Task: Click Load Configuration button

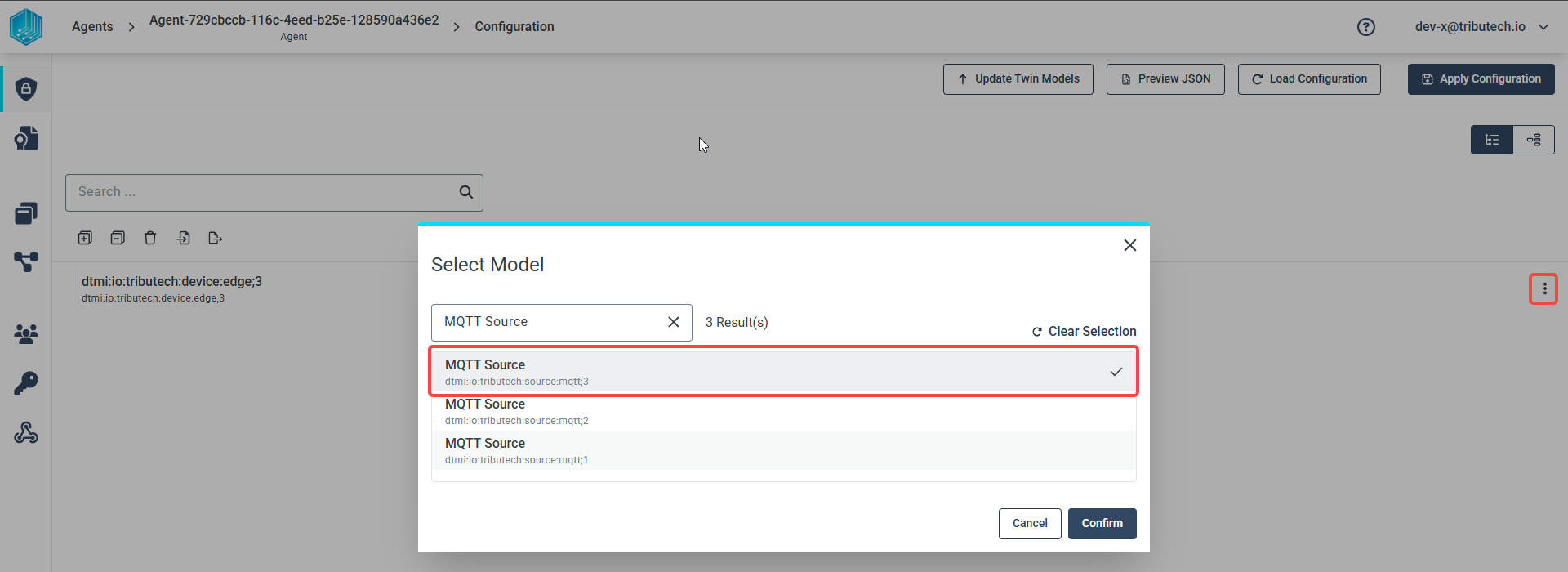Action: tap(1309, 79)
